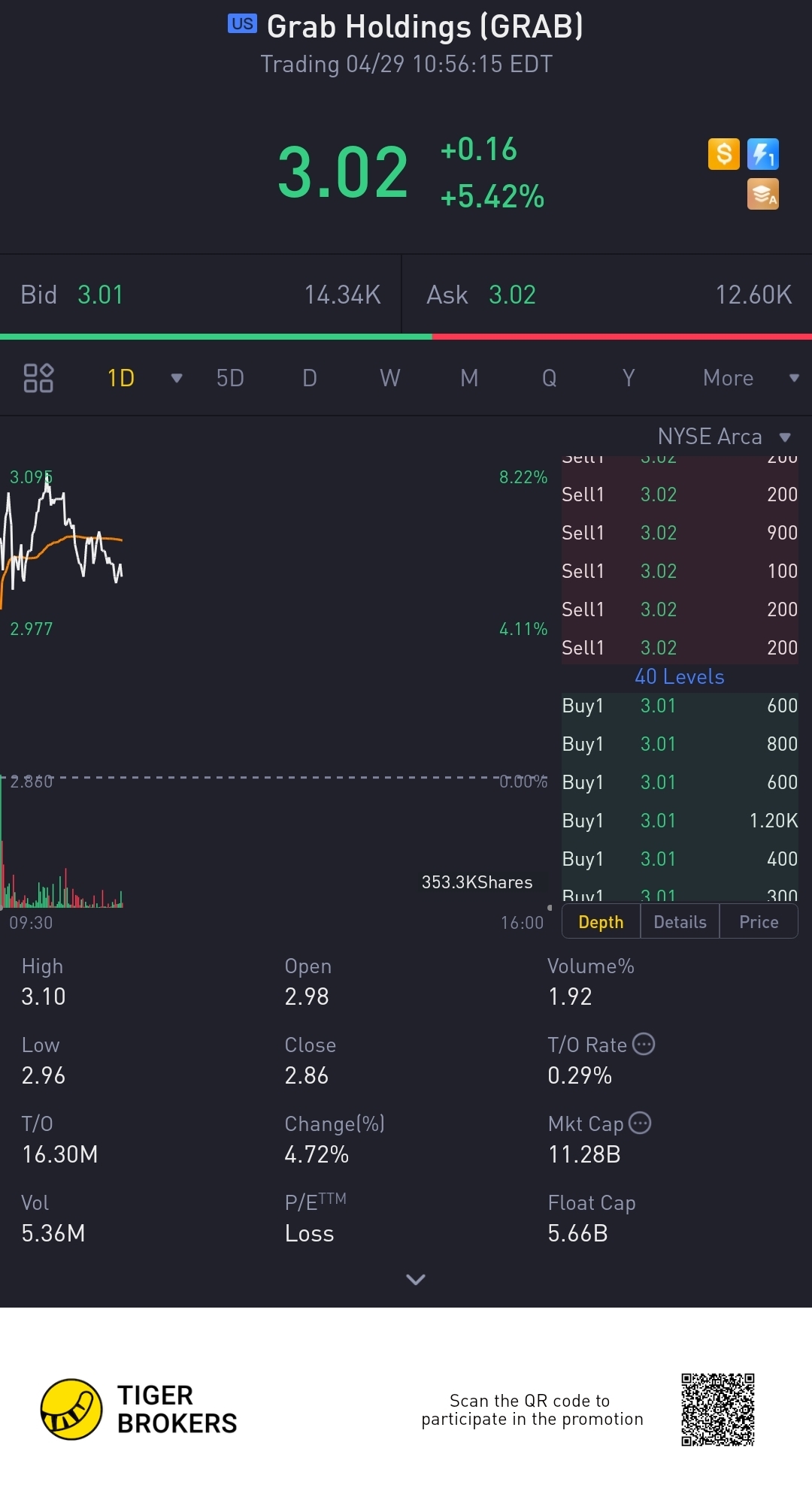The height and width of the screenshot is (1512, 812).
Task: Tap the blue lightning bolt icon
Action: pyautogui.click(x=762, y=154)
